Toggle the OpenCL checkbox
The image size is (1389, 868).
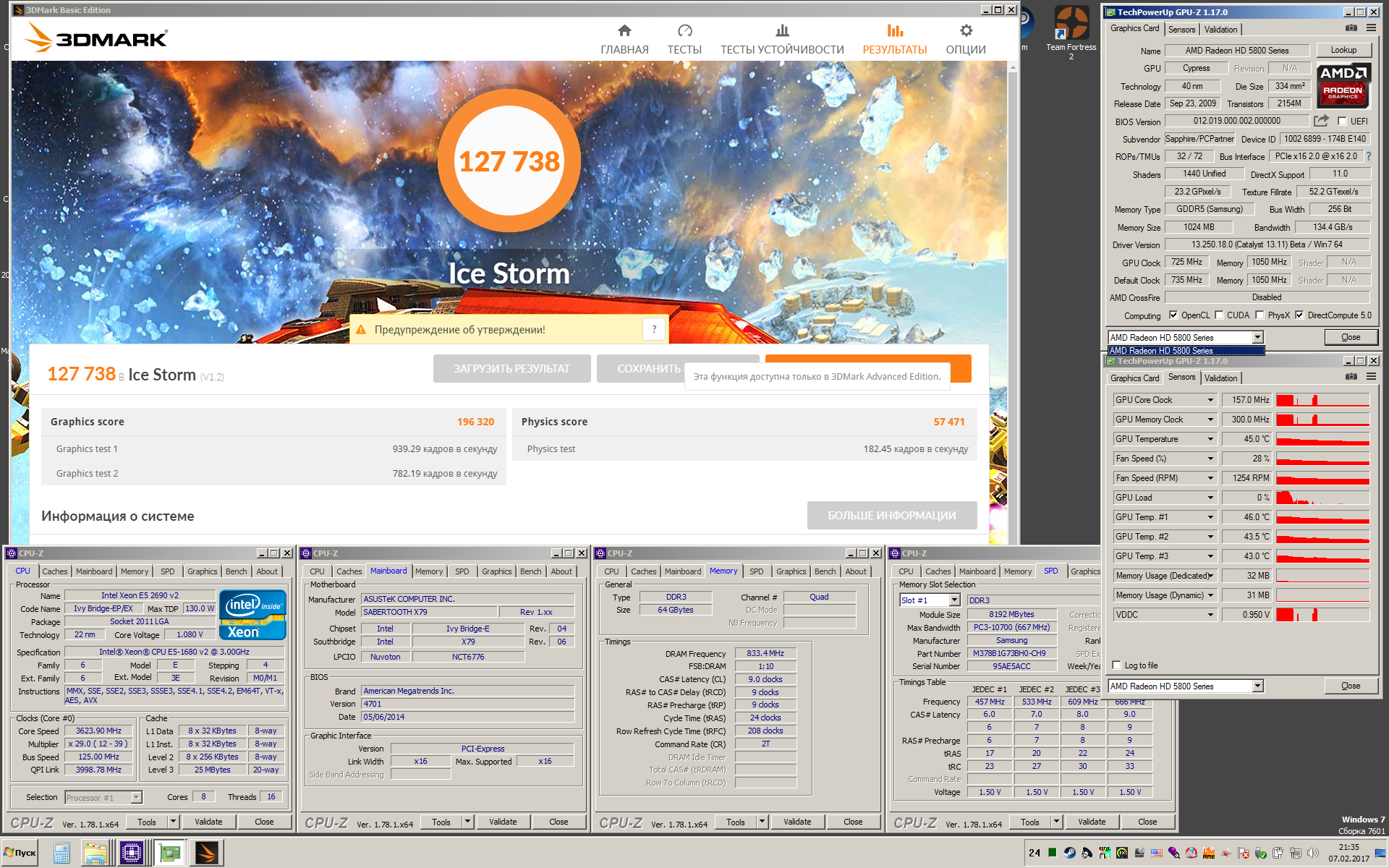[1173, 315]
